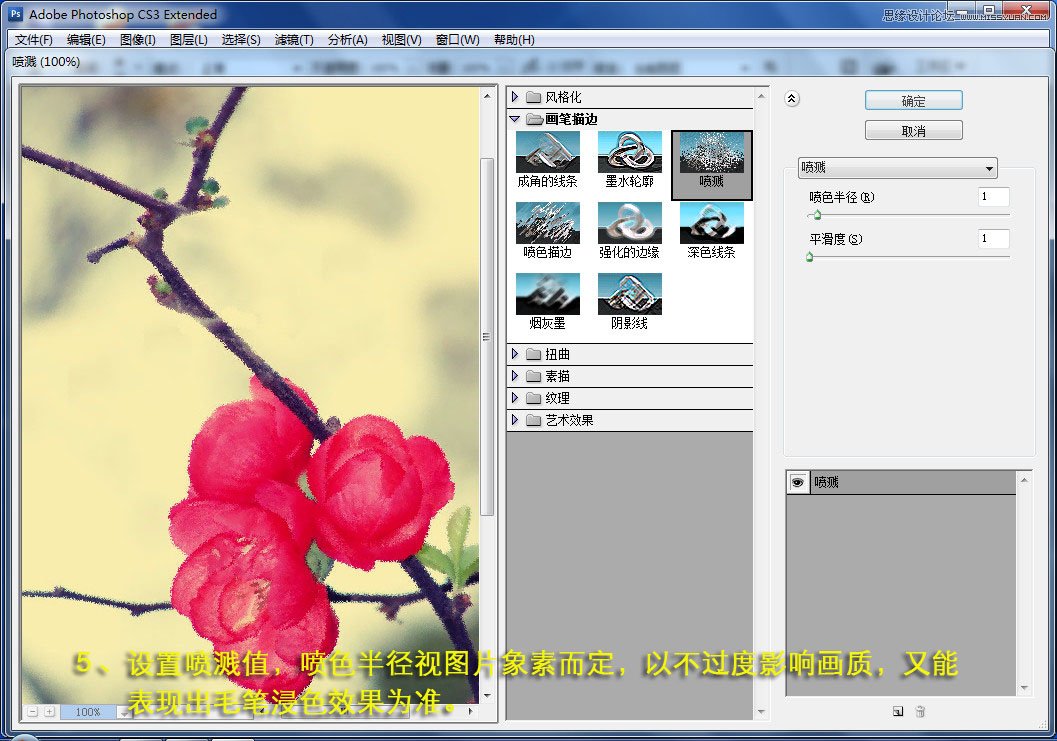Expand the 艺术效果 category triangle

click(x=515, y=420)
